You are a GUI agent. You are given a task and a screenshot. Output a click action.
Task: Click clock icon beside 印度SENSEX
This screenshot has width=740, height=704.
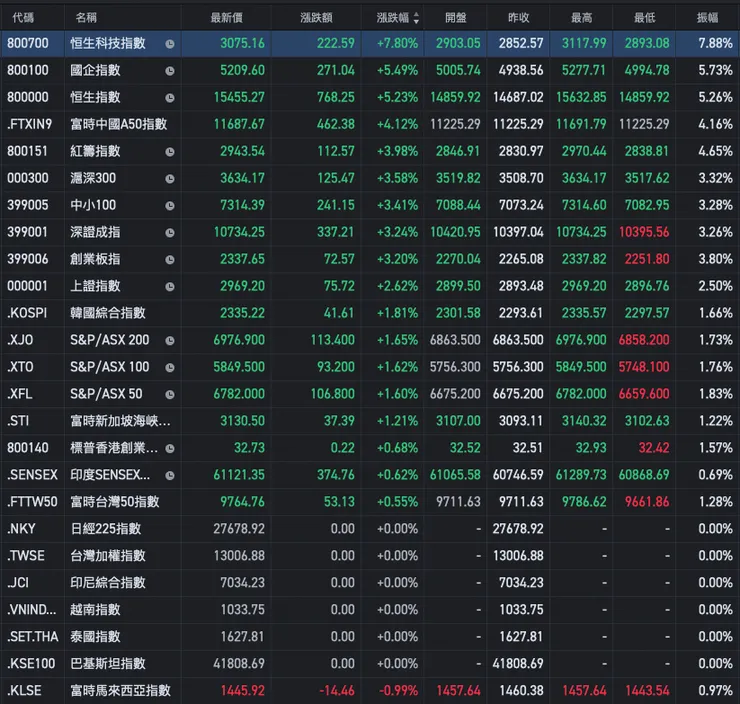point(170,476)
